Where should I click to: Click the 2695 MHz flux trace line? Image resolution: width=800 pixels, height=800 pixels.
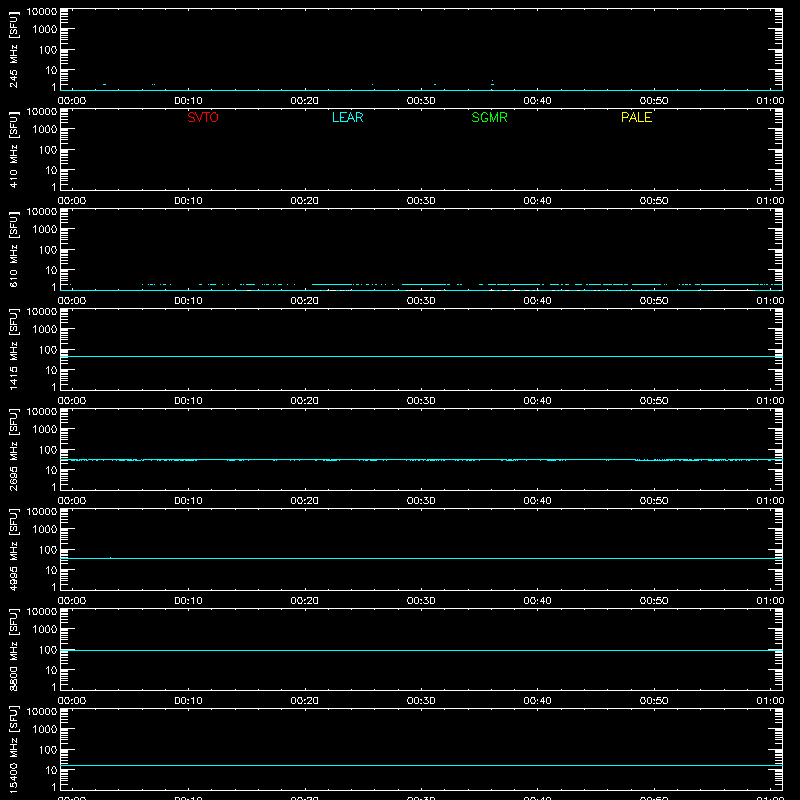pyautogui.click(x=421, y=460)
